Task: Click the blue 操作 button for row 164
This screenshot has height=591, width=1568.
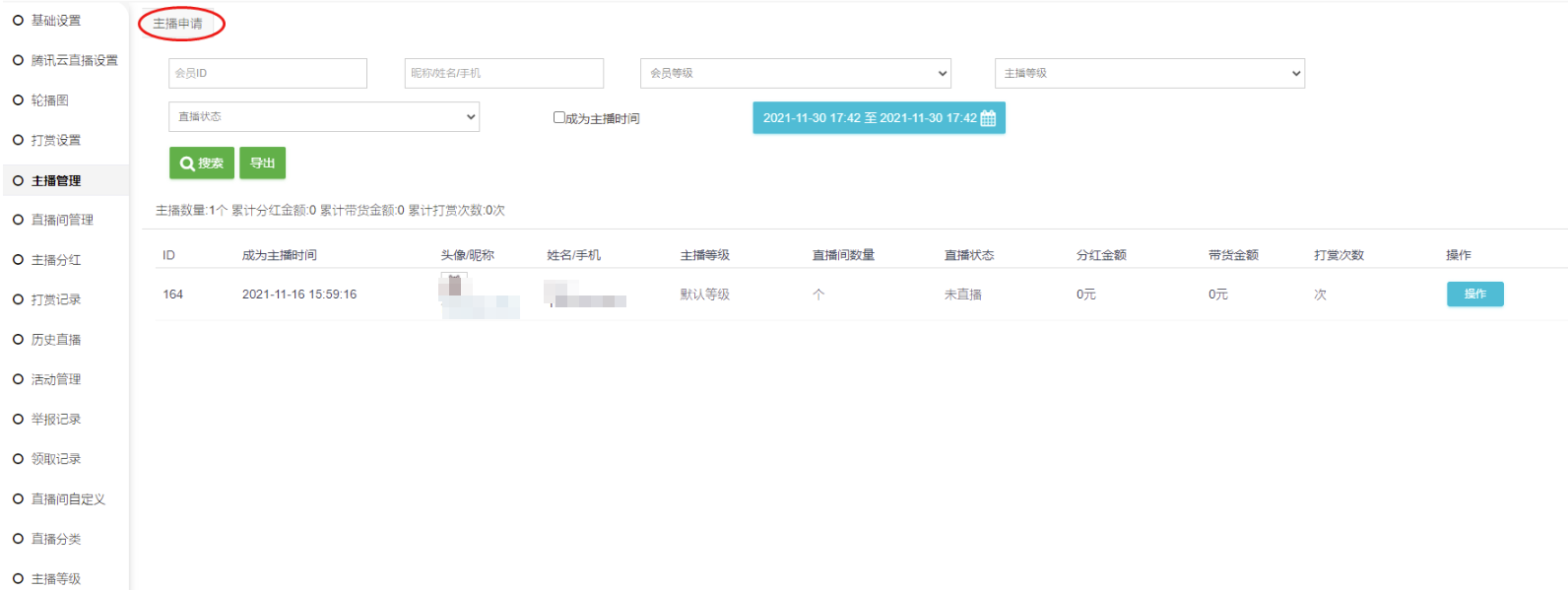Action: [1474, 294]
